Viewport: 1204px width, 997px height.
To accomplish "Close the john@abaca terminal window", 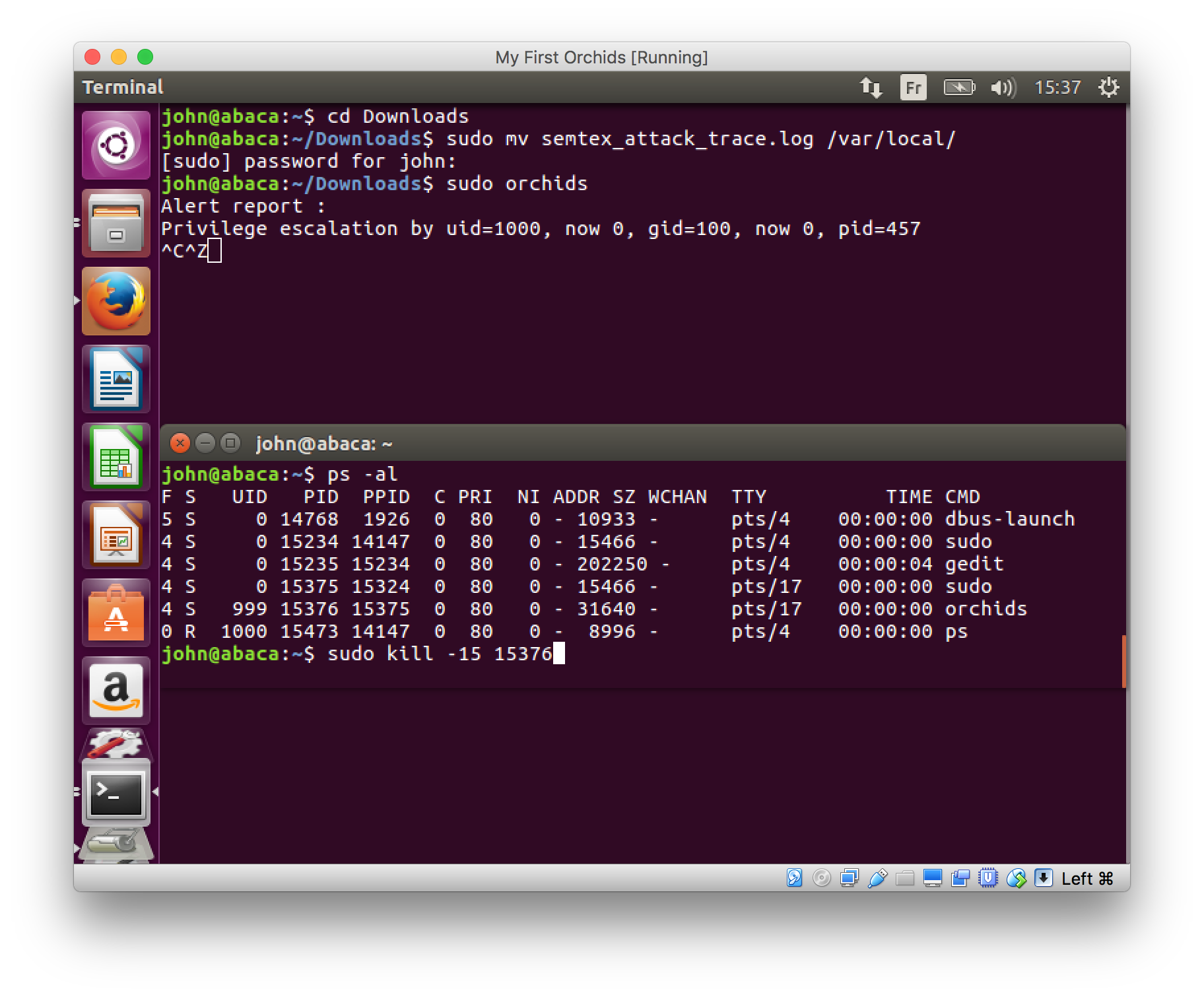I will (x=180, y=443).
